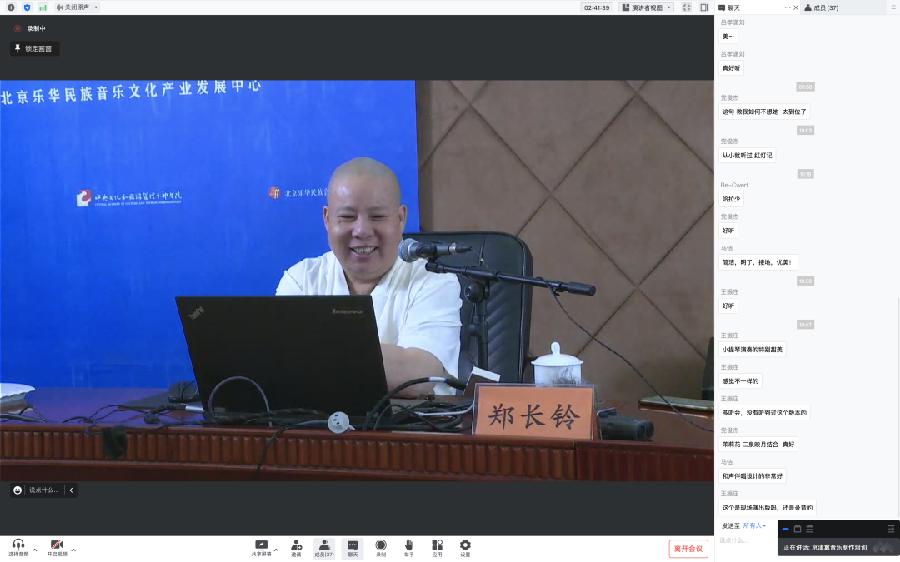900x562 pixels.
Task: Click the chat message ending in '太到位了'
Action: [x=764, y=112]
